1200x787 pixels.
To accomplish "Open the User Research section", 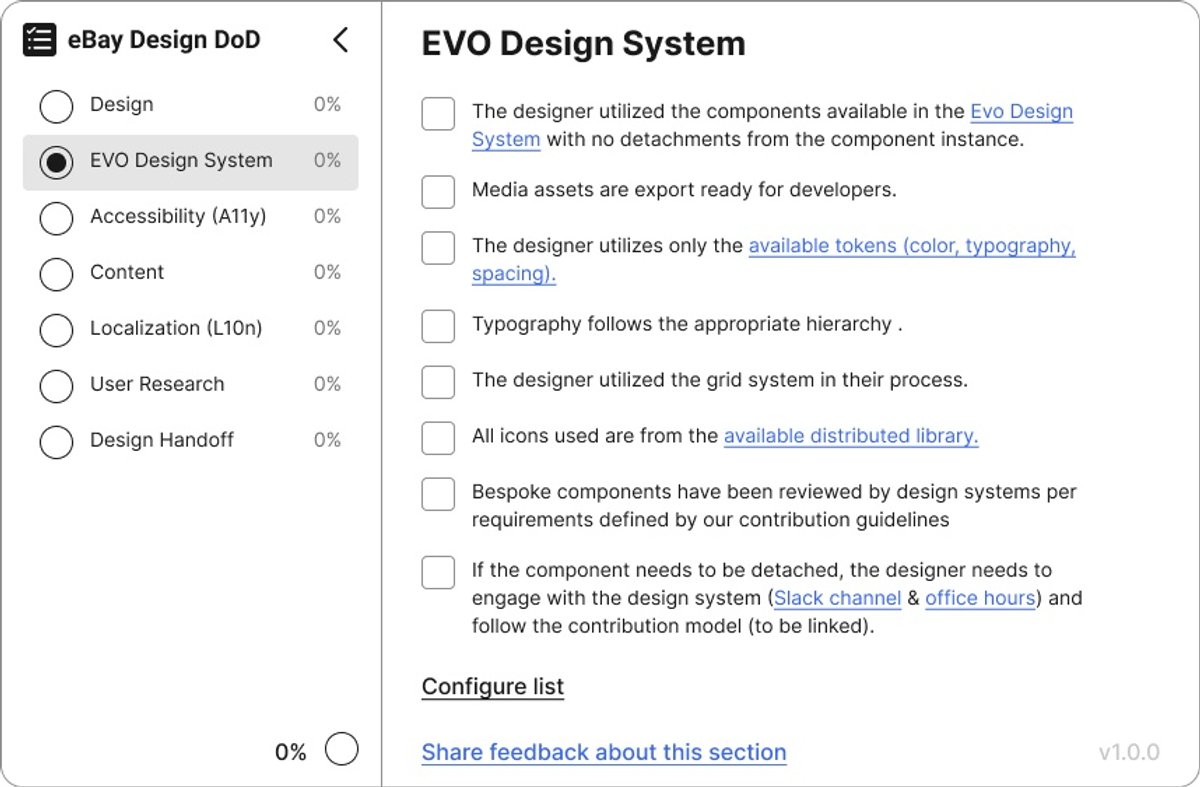I will coord(190,385).
